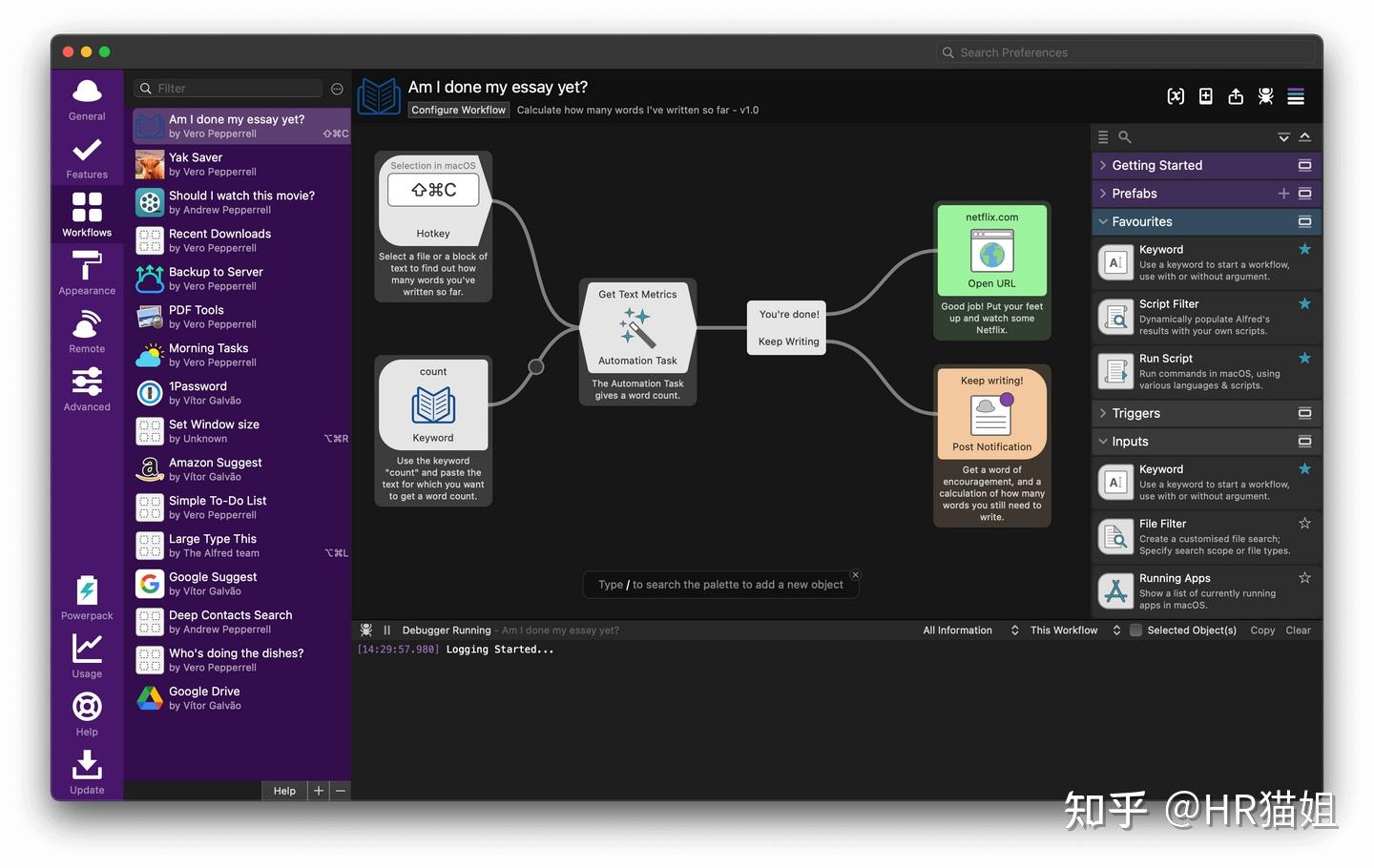Toggle favourite star for File Filter

(x=1304, y=524)
